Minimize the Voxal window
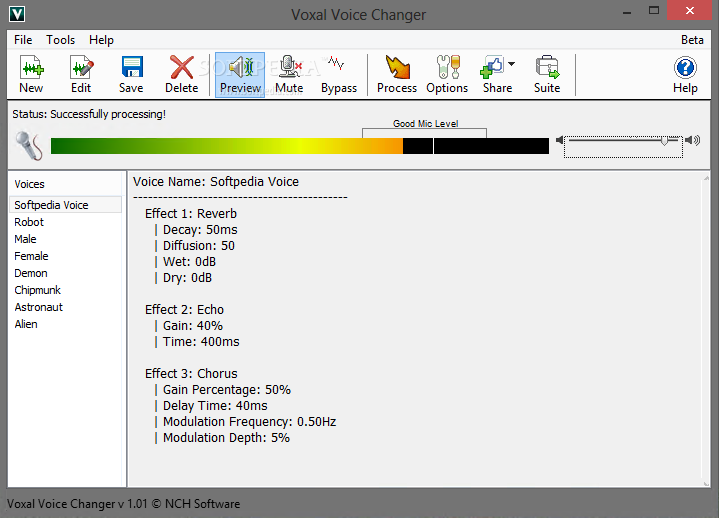Image resolution: width=719 pixels, height=518 pixels. [x=627, y=11]
